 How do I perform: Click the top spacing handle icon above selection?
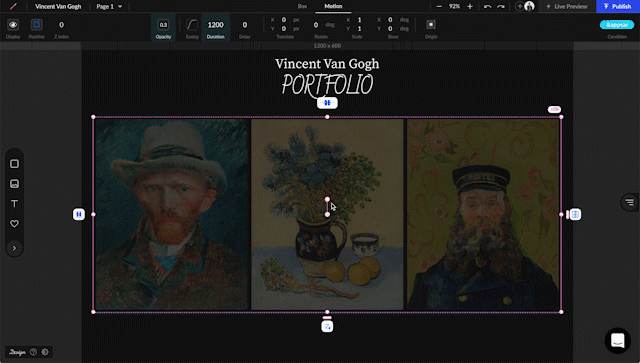pyautogui.click(x=327, y=103)
